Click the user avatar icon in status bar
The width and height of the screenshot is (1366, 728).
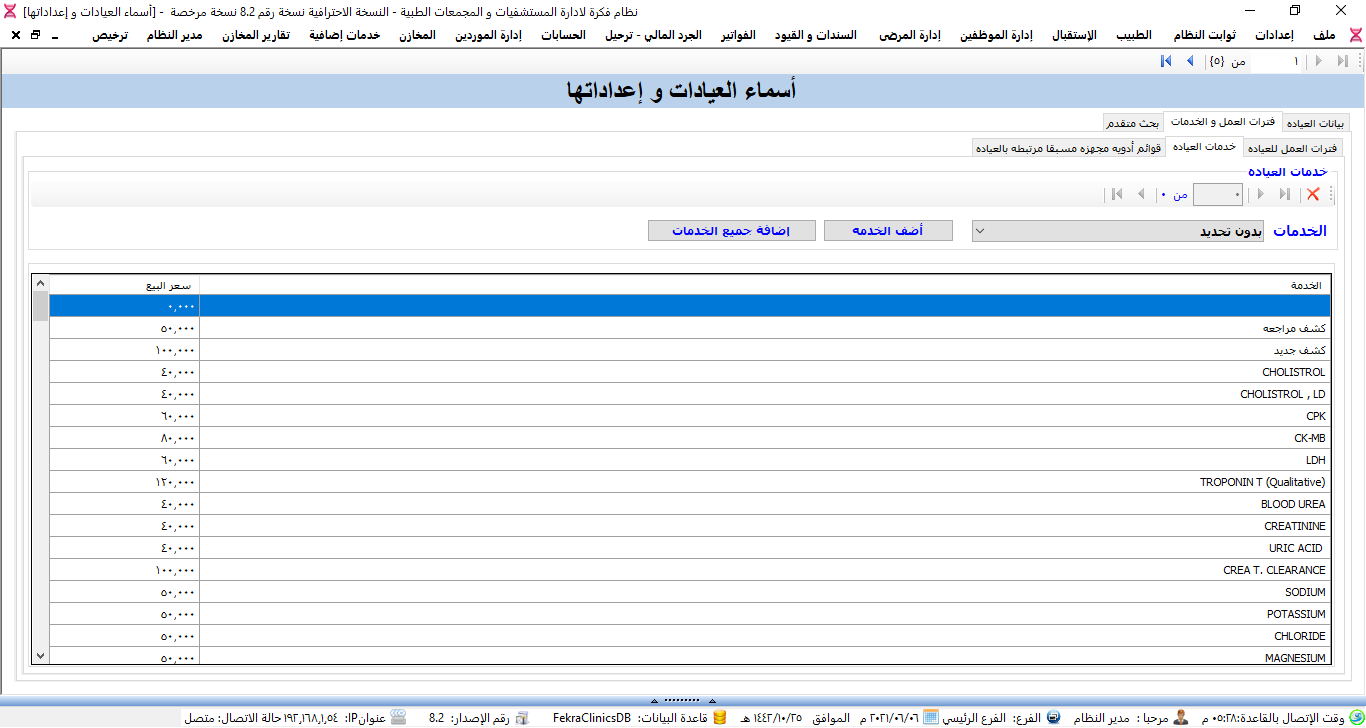point(1181,718)
